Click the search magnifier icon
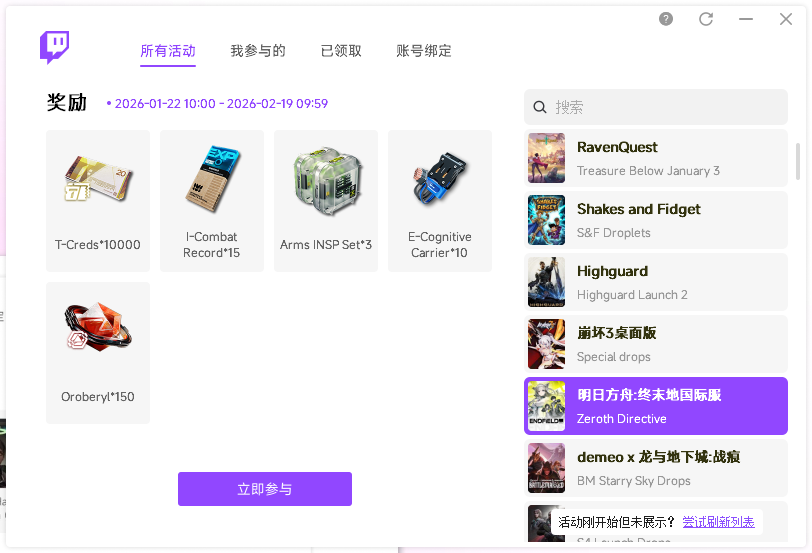The width and height of the screenshot is (812, 553). pos(540,107)
